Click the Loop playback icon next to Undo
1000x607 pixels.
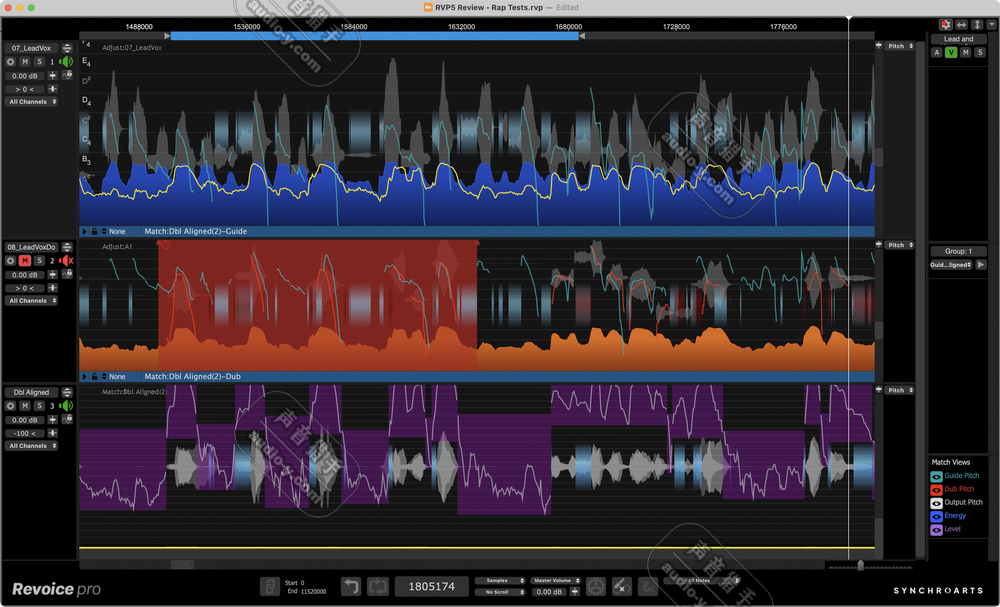click(x=378, y=585)
